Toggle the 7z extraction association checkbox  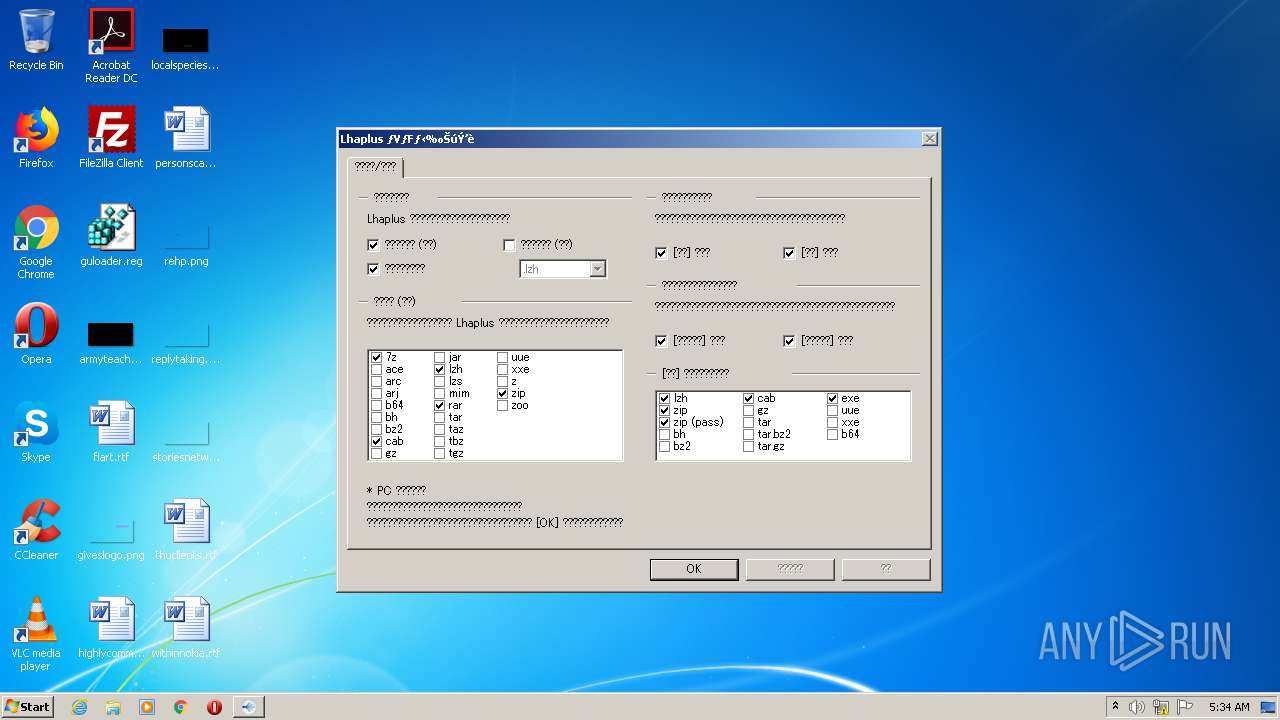[376, 357]
